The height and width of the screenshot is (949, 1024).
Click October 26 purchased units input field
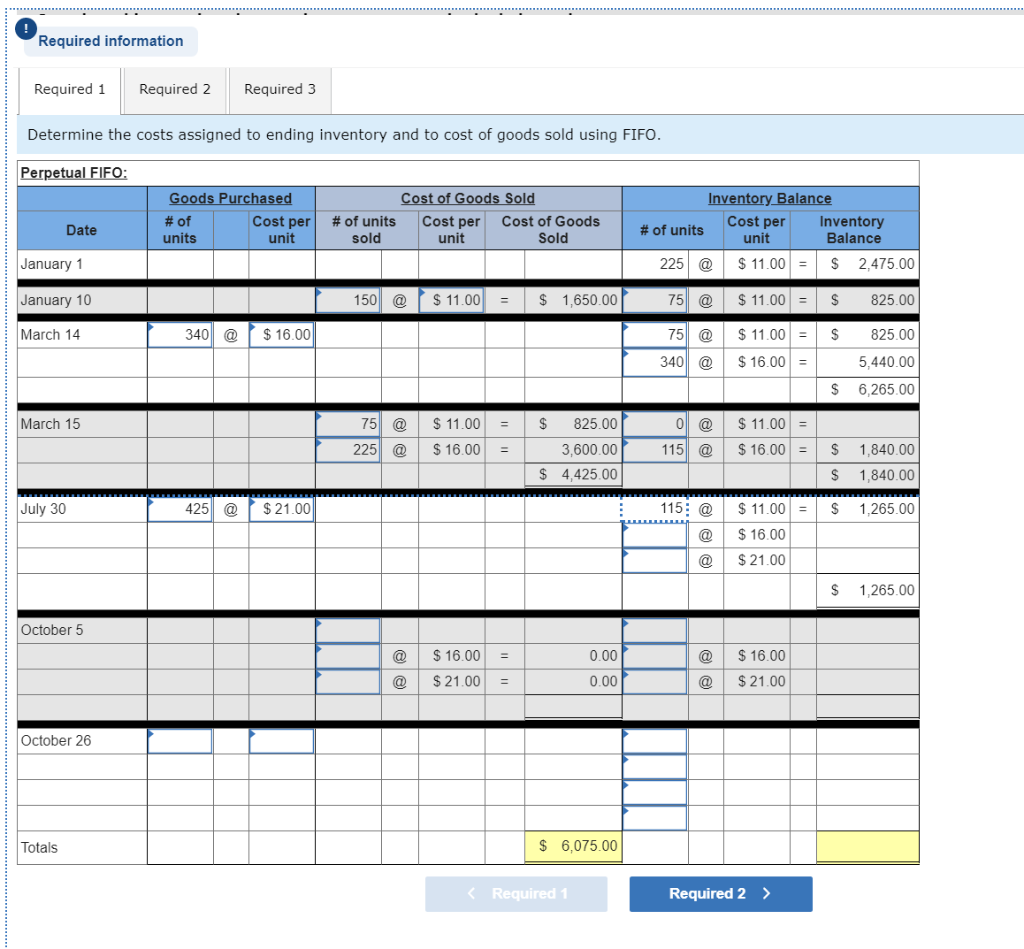(x=180, y=741)
